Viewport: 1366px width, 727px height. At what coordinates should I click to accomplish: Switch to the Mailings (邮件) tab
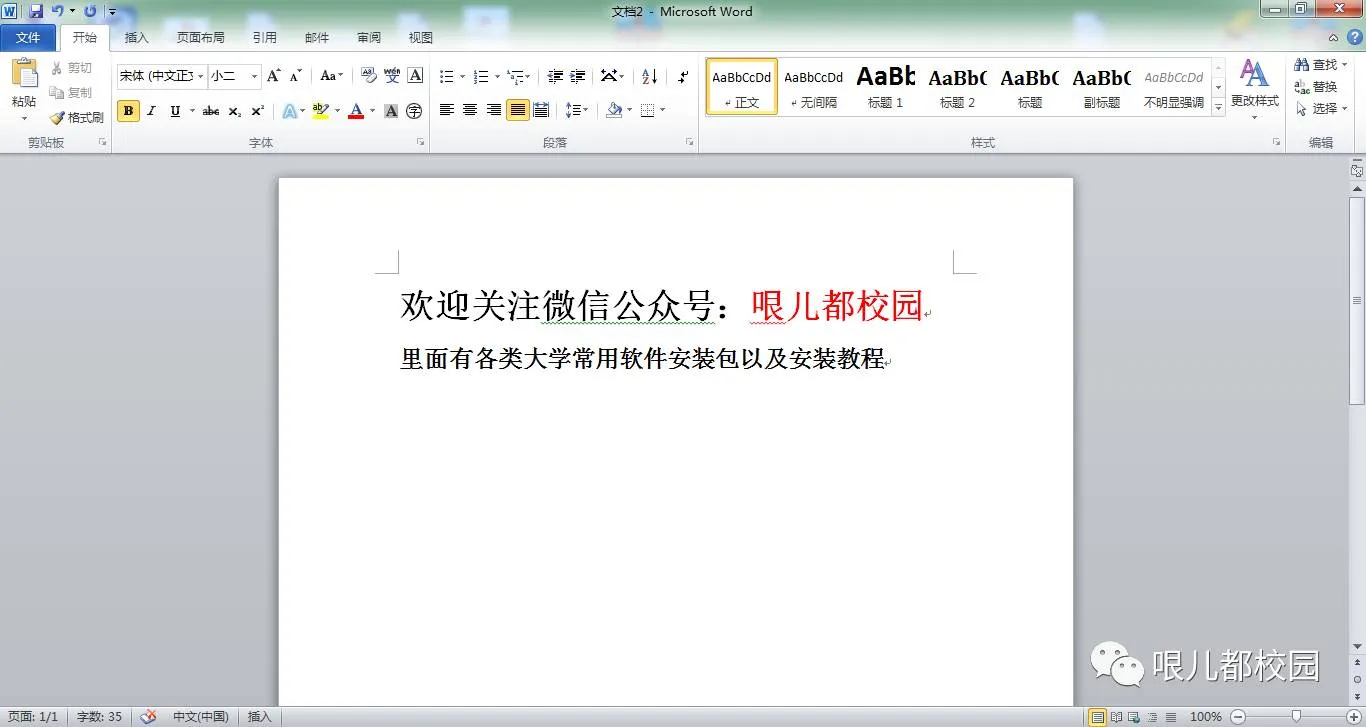pos(317,38)
